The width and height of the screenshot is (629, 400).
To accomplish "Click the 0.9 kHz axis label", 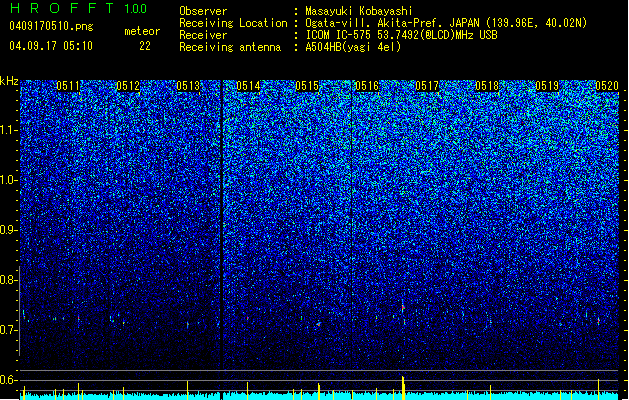I will pyautogui.click(x=9, y=230).
